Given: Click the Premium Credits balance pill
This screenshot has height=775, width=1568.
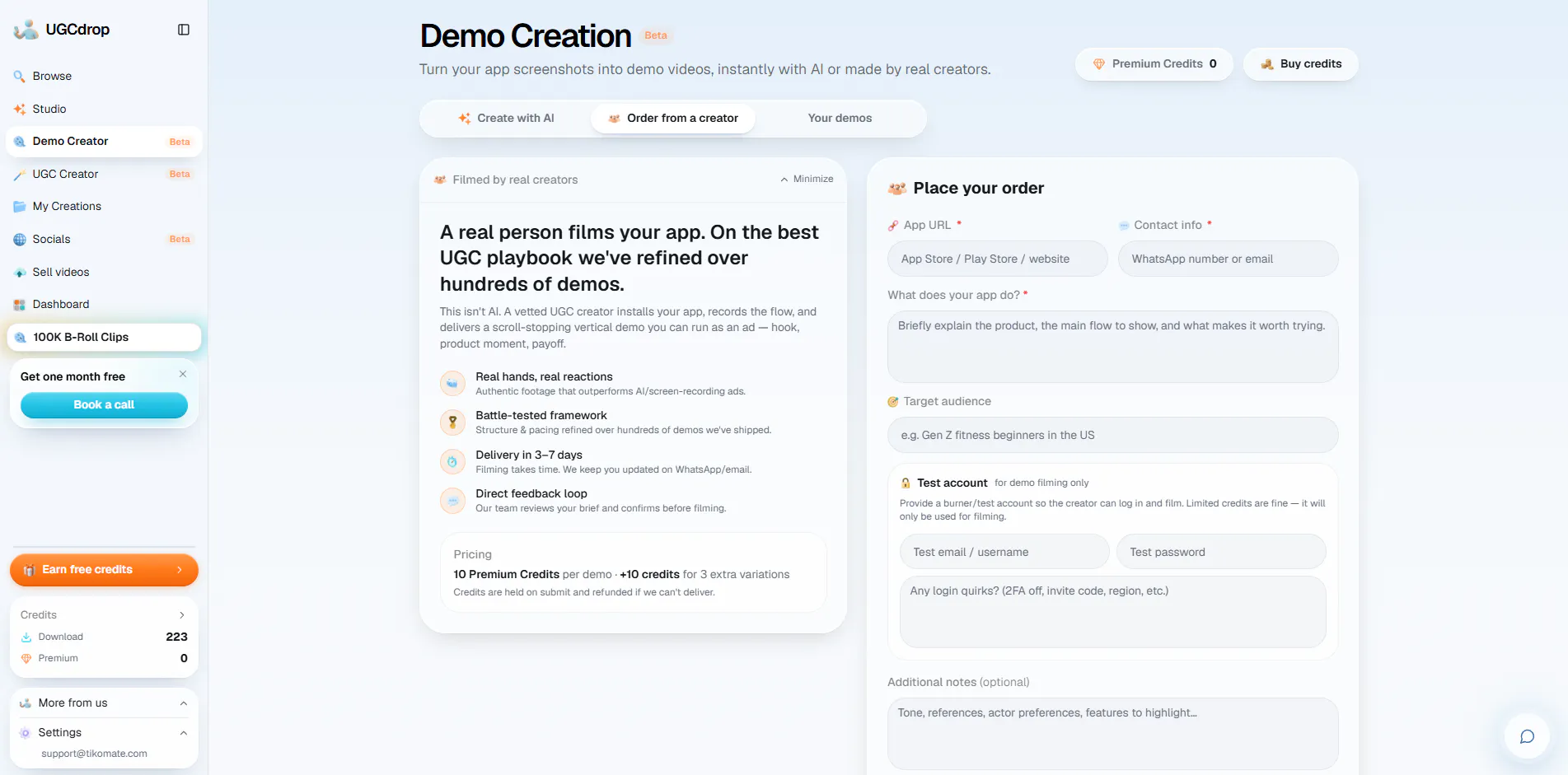Looking at the screenshot, I should (x=1154, y=64).
